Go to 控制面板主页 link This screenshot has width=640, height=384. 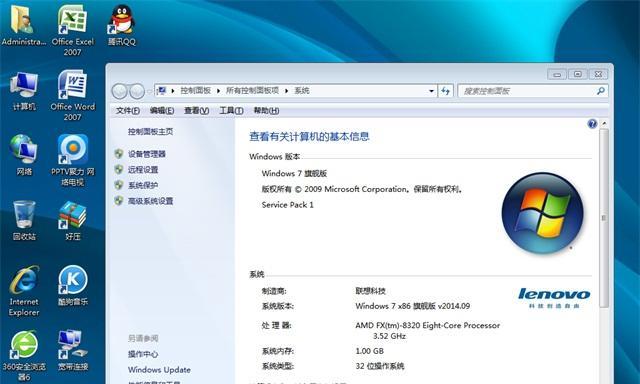[x=150, y=131]
